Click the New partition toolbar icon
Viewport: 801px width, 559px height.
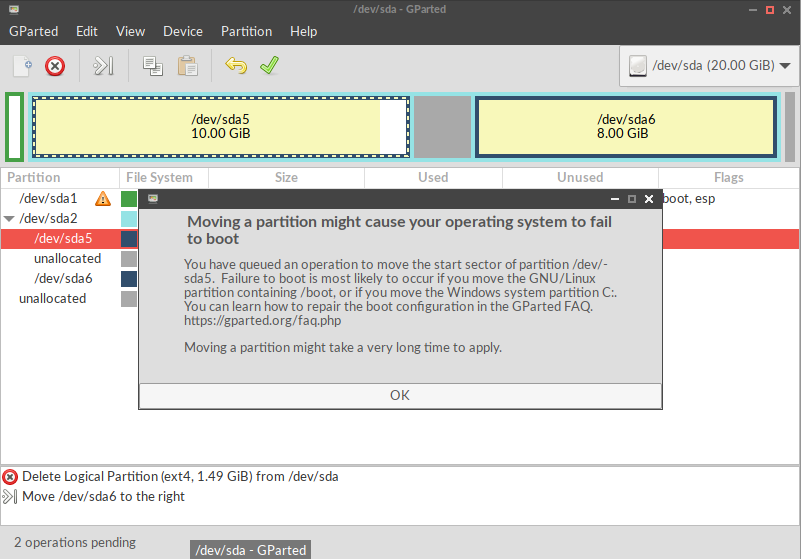point(22,66)
